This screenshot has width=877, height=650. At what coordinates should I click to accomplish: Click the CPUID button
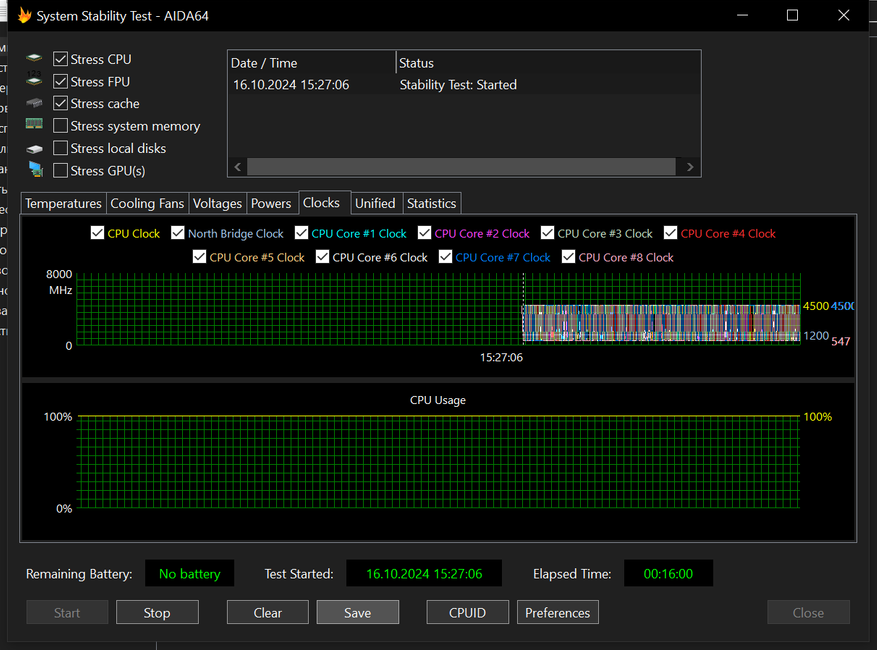pos(467,613)
